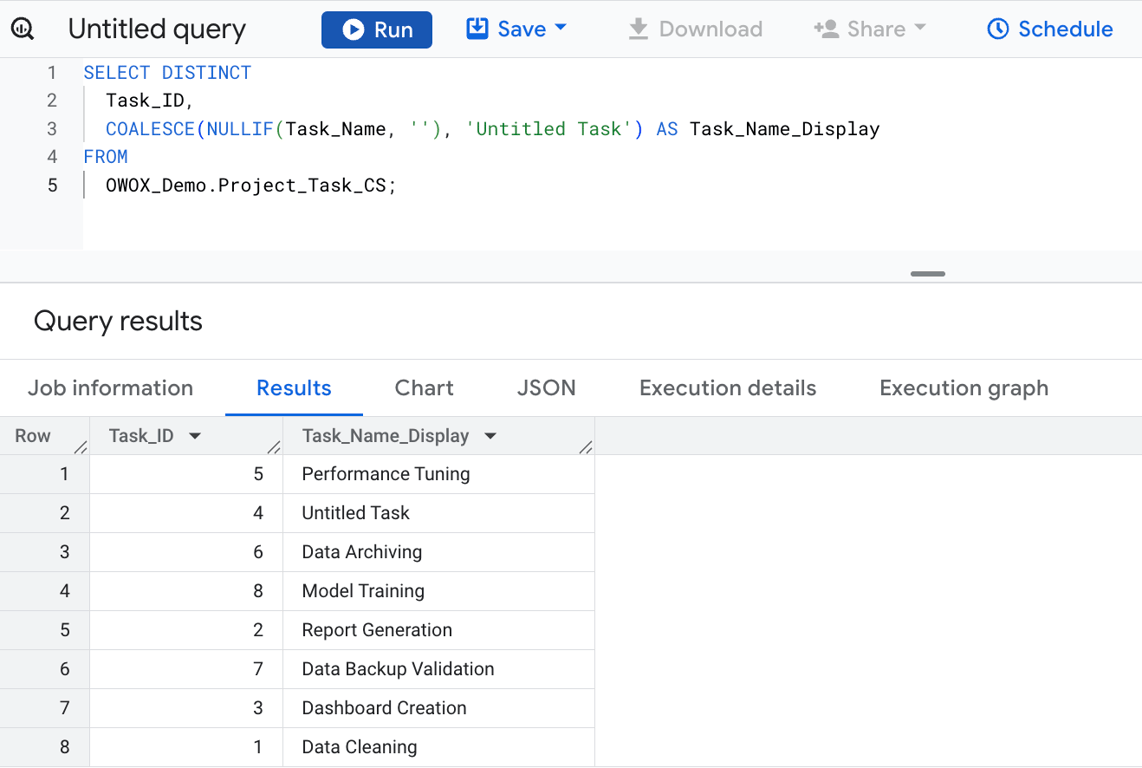Click the Query results heading

point(118,321)
